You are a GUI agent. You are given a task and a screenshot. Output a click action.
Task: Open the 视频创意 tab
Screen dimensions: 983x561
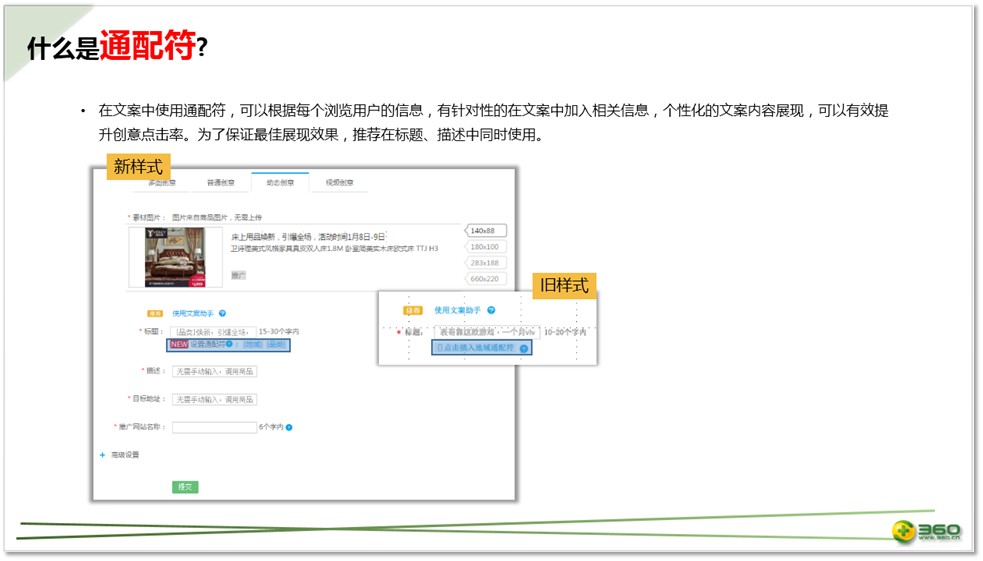339,183
